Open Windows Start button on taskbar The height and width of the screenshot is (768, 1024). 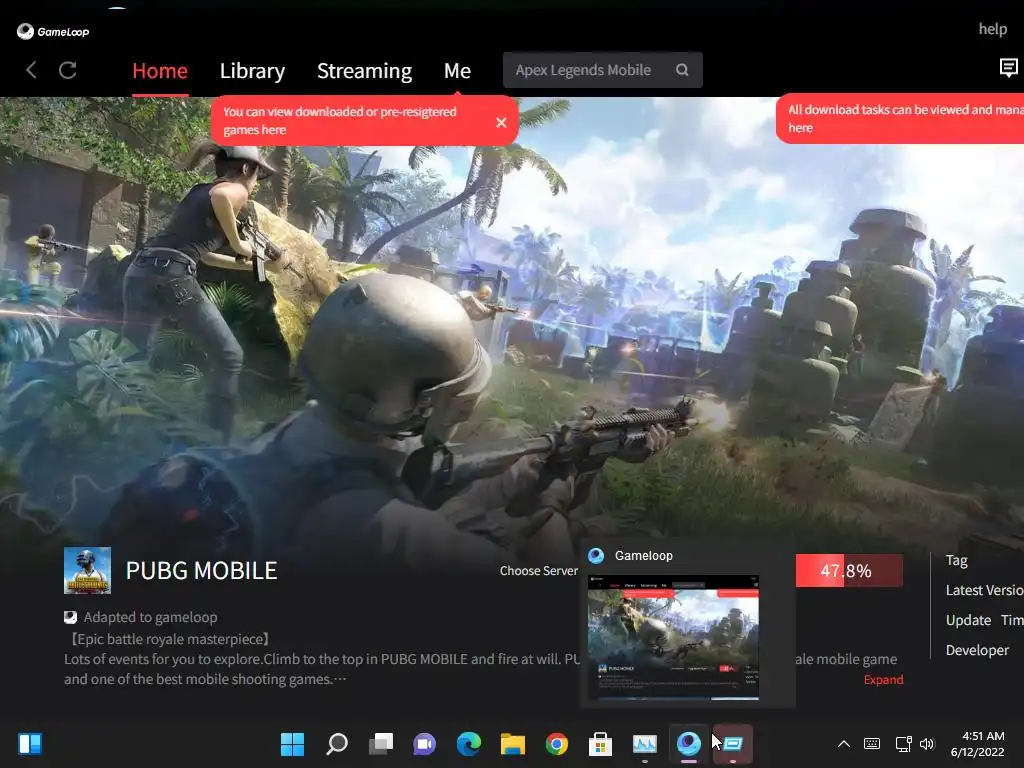(x=292, y=744)
